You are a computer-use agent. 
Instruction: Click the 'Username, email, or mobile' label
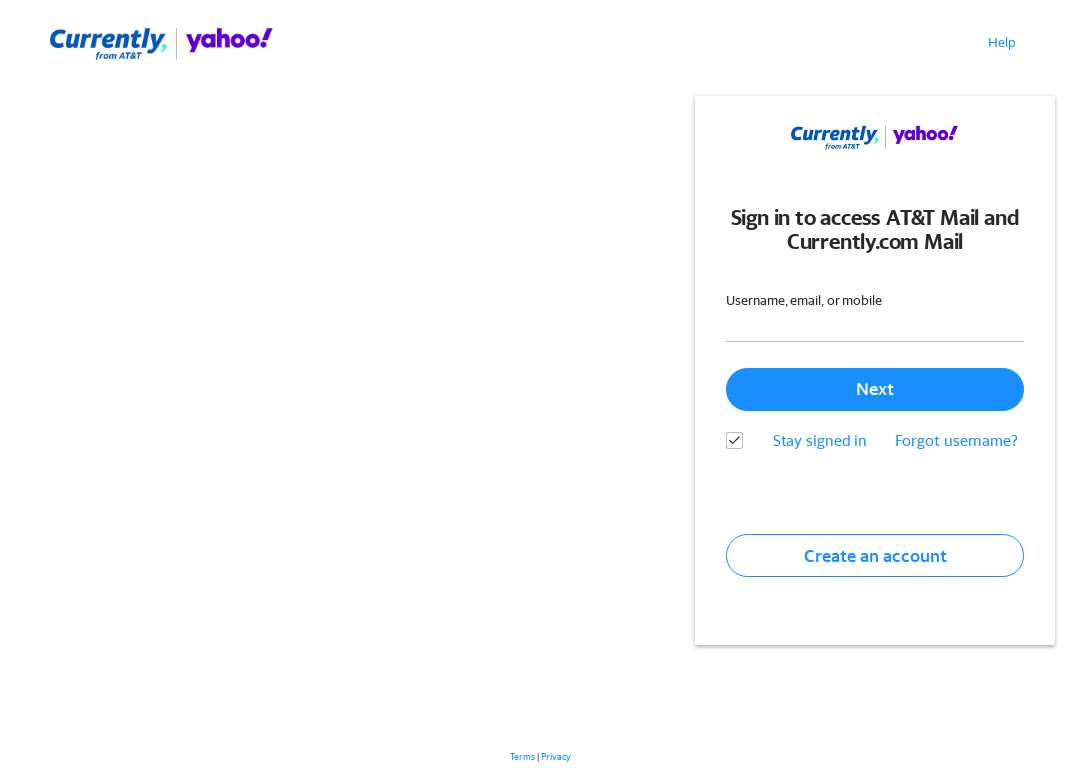[804, 300]
